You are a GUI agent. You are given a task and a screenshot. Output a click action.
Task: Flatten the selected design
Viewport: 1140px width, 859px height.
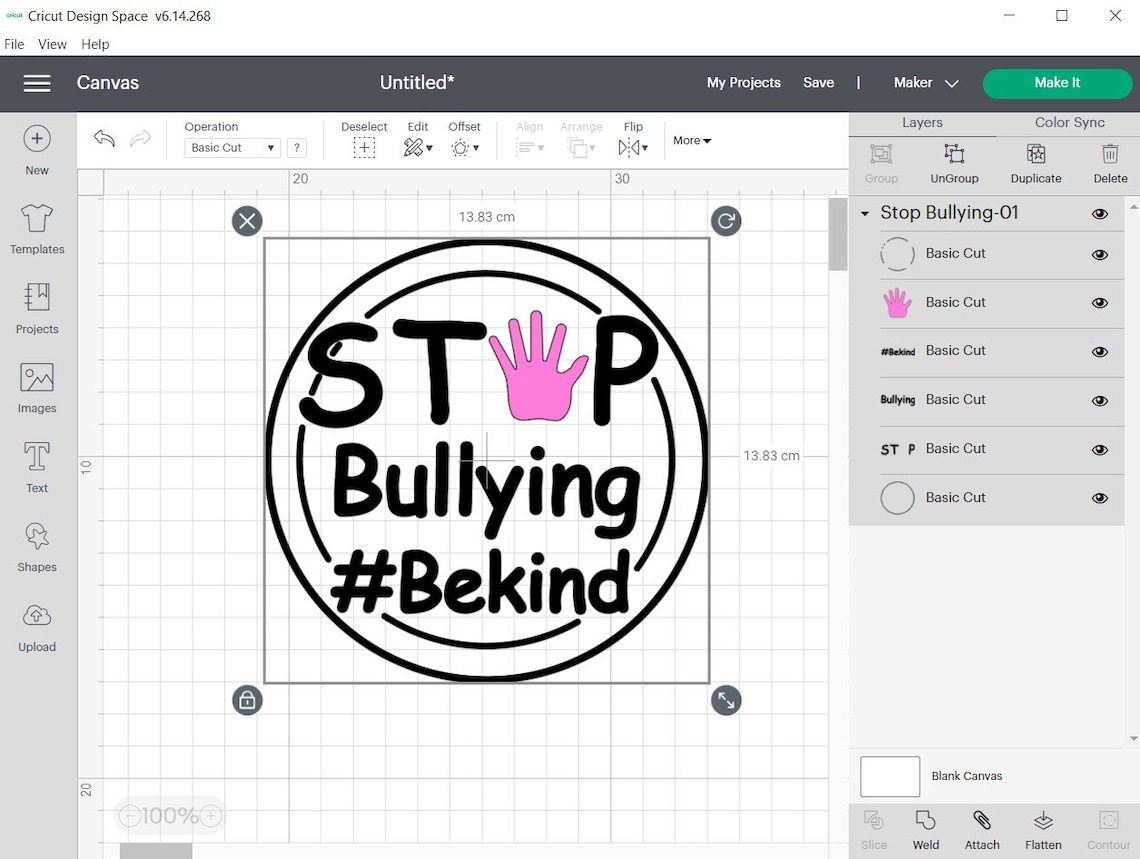1043,829
